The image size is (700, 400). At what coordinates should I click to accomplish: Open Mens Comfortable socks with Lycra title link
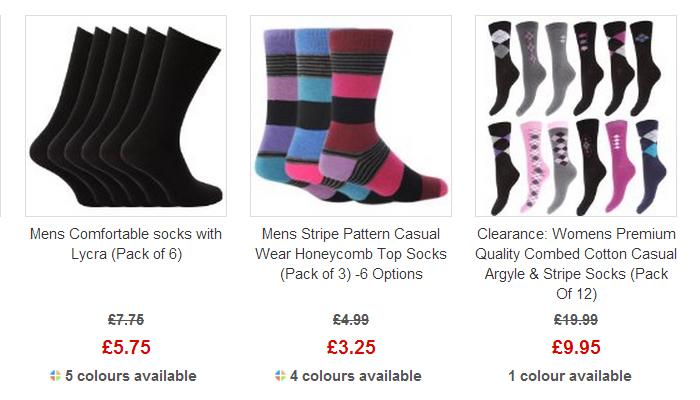point(126,244)
